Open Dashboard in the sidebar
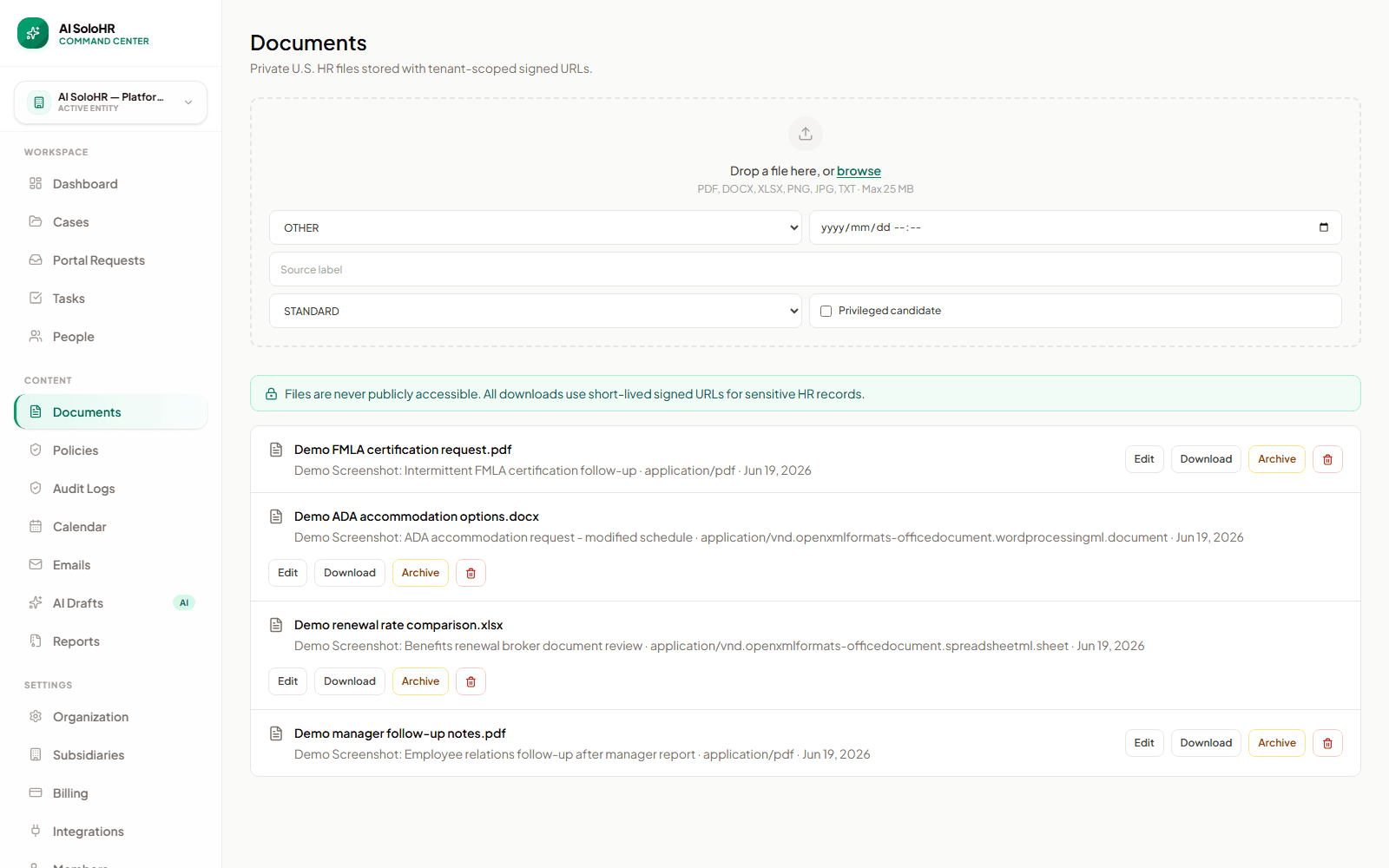Screen dimensions: 1389x868 coord(110,184)
